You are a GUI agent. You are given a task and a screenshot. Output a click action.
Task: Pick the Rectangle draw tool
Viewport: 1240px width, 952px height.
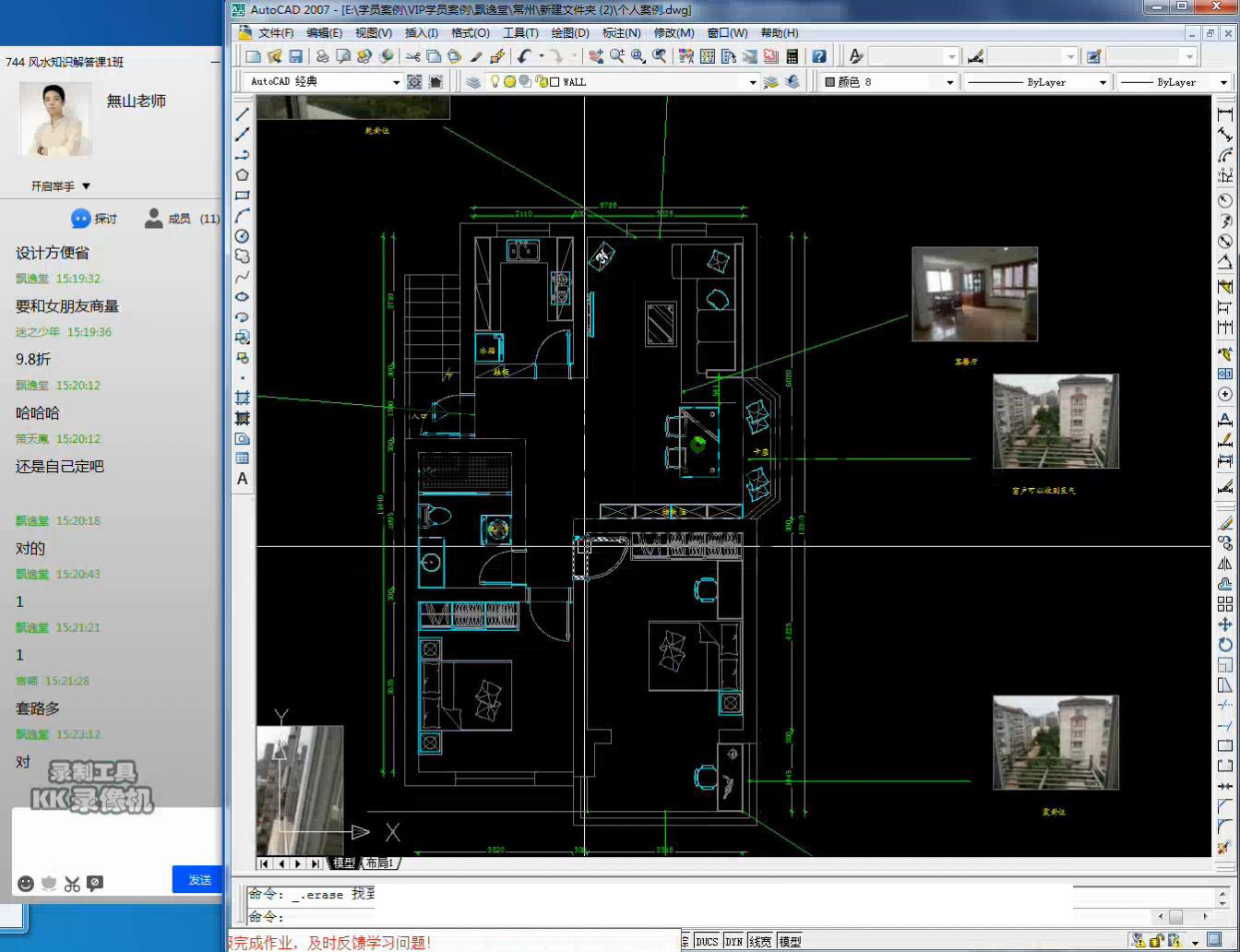tap(243, 196)
